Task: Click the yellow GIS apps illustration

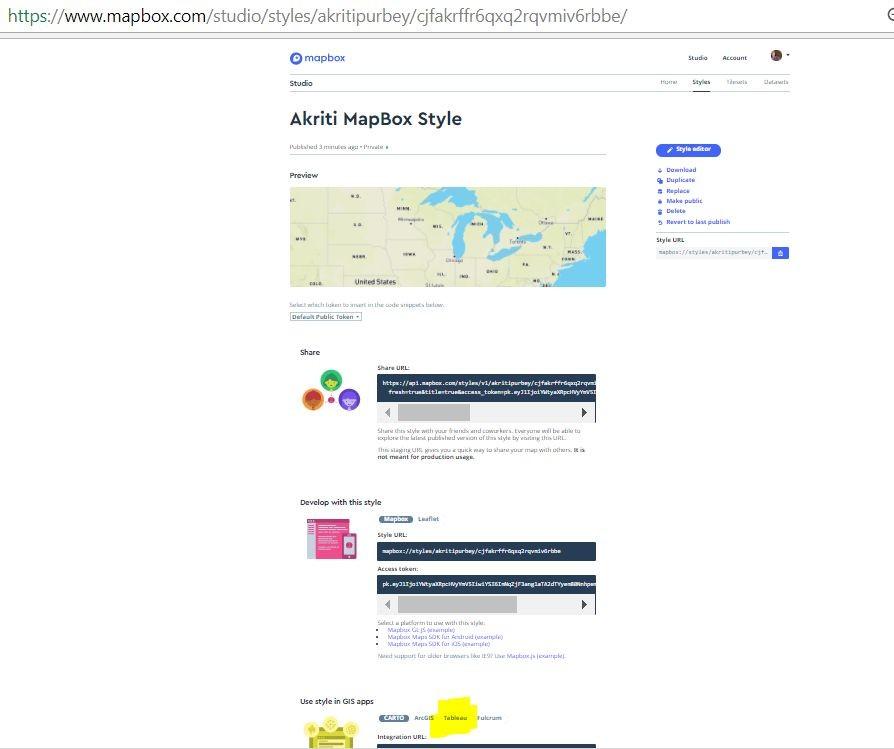Action: click(x=331, y=733)
